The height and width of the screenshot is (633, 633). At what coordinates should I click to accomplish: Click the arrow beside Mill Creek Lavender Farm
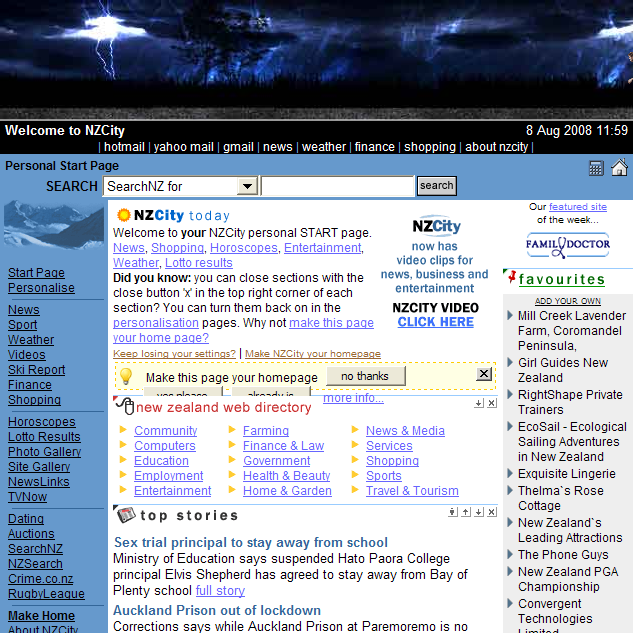(510, 315)
